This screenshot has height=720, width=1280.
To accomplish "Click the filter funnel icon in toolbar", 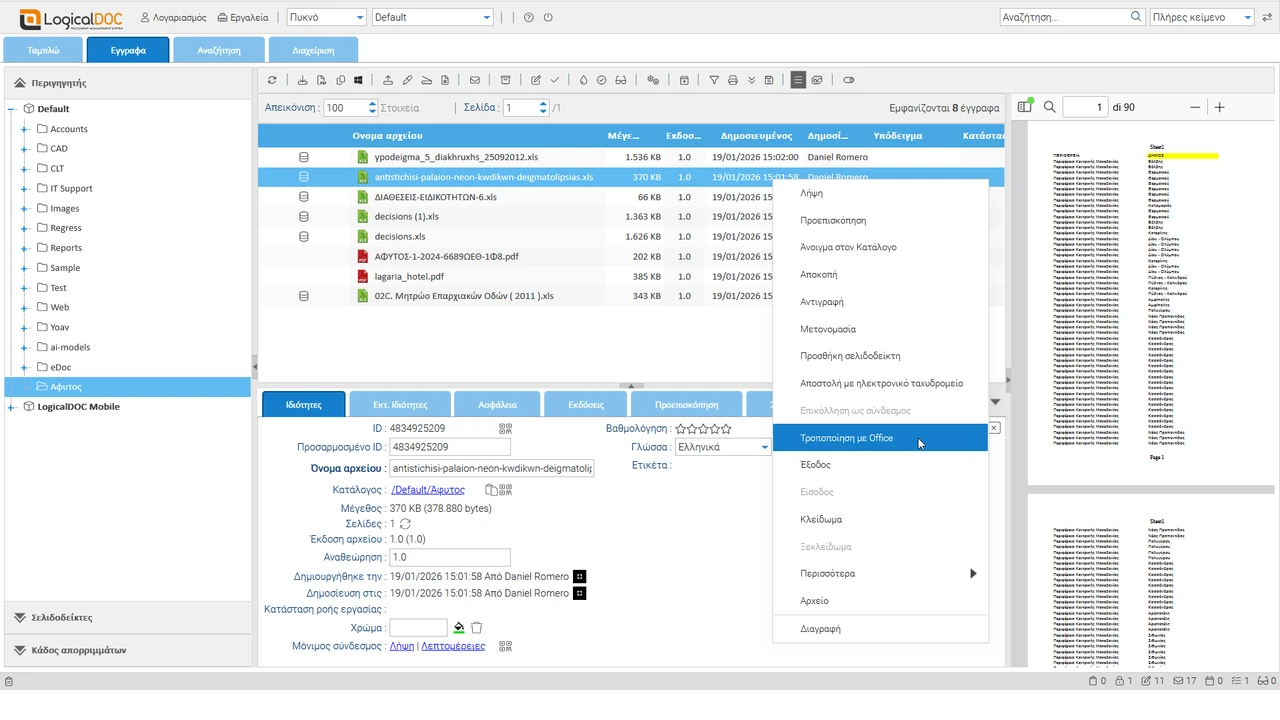I will click(714, 80).
